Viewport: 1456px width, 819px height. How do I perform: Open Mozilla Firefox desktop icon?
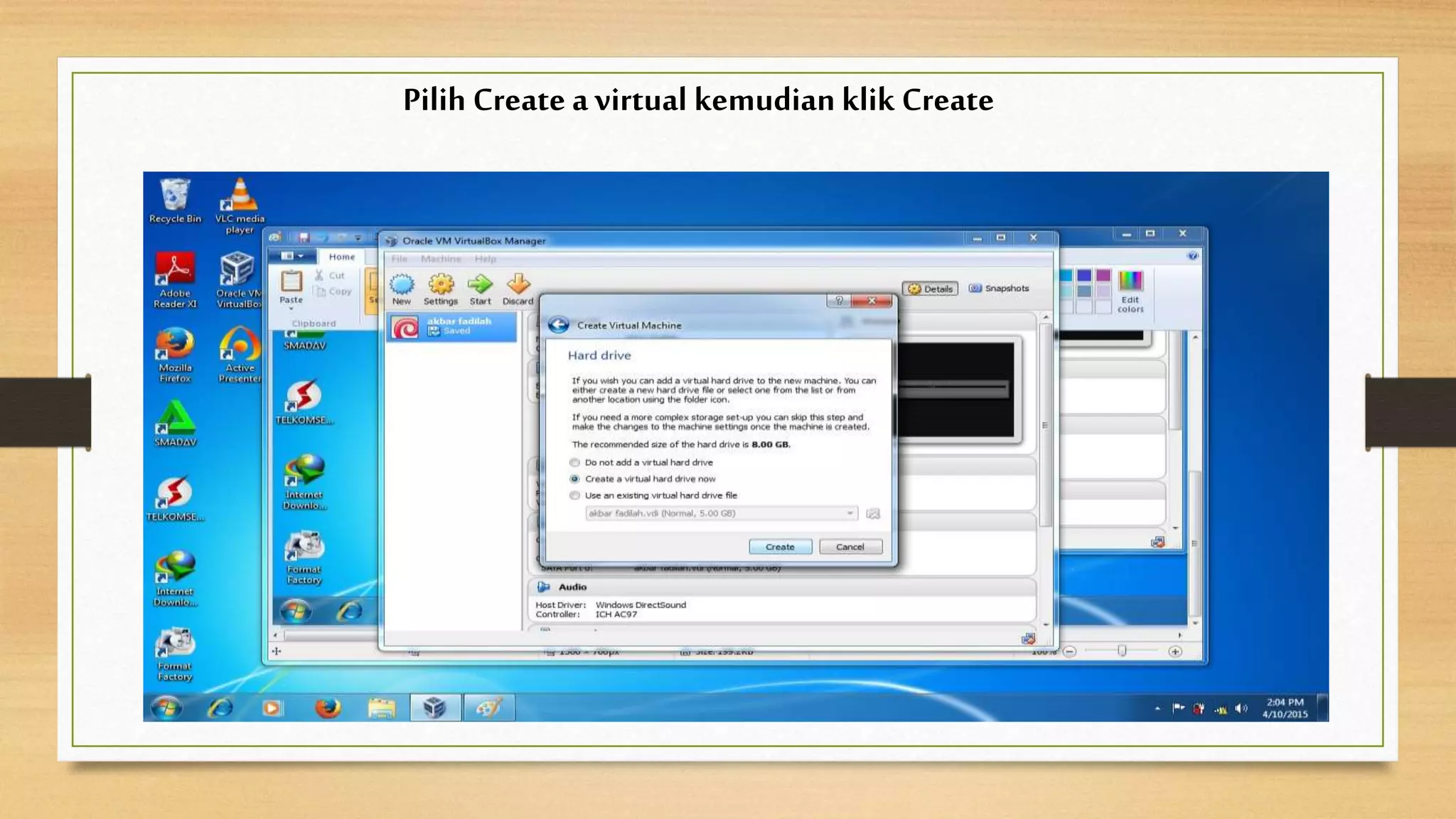pos(175,355)
